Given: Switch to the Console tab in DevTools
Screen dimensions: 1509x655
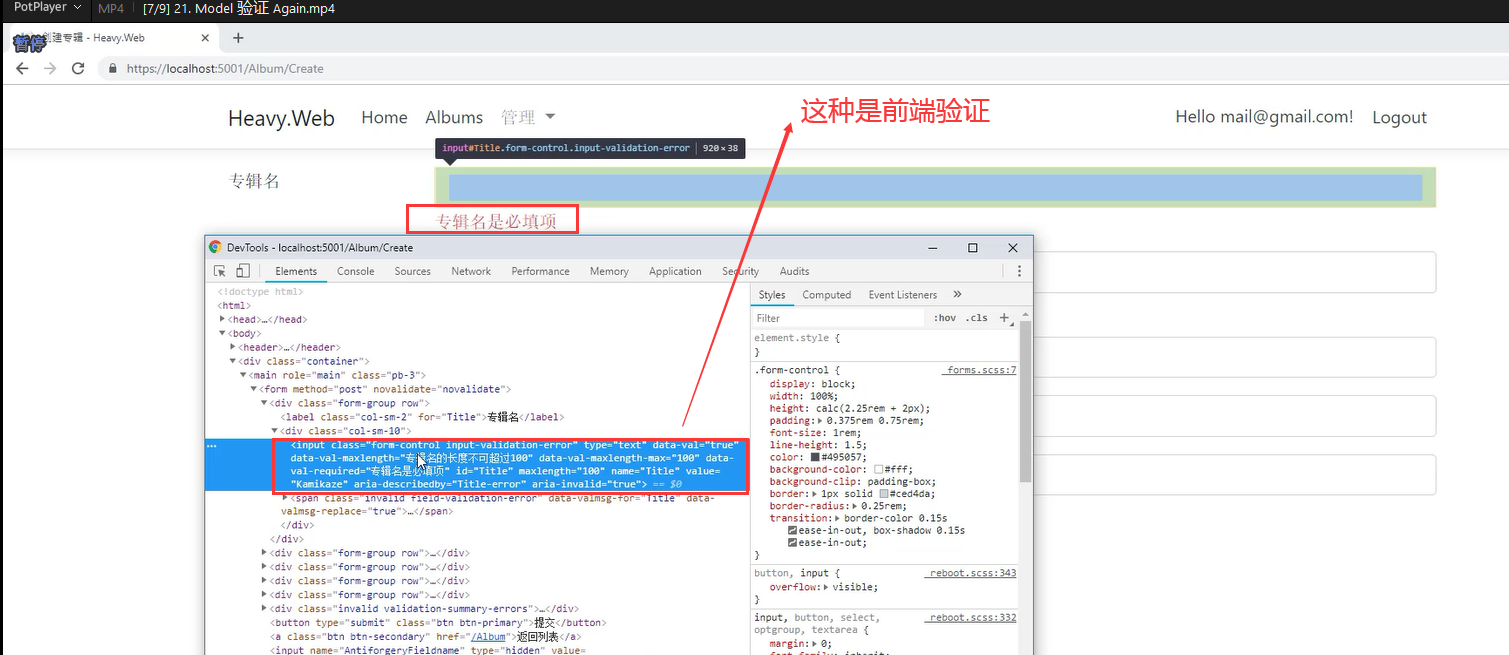Looking at the screenshot, I should (355, 271).
